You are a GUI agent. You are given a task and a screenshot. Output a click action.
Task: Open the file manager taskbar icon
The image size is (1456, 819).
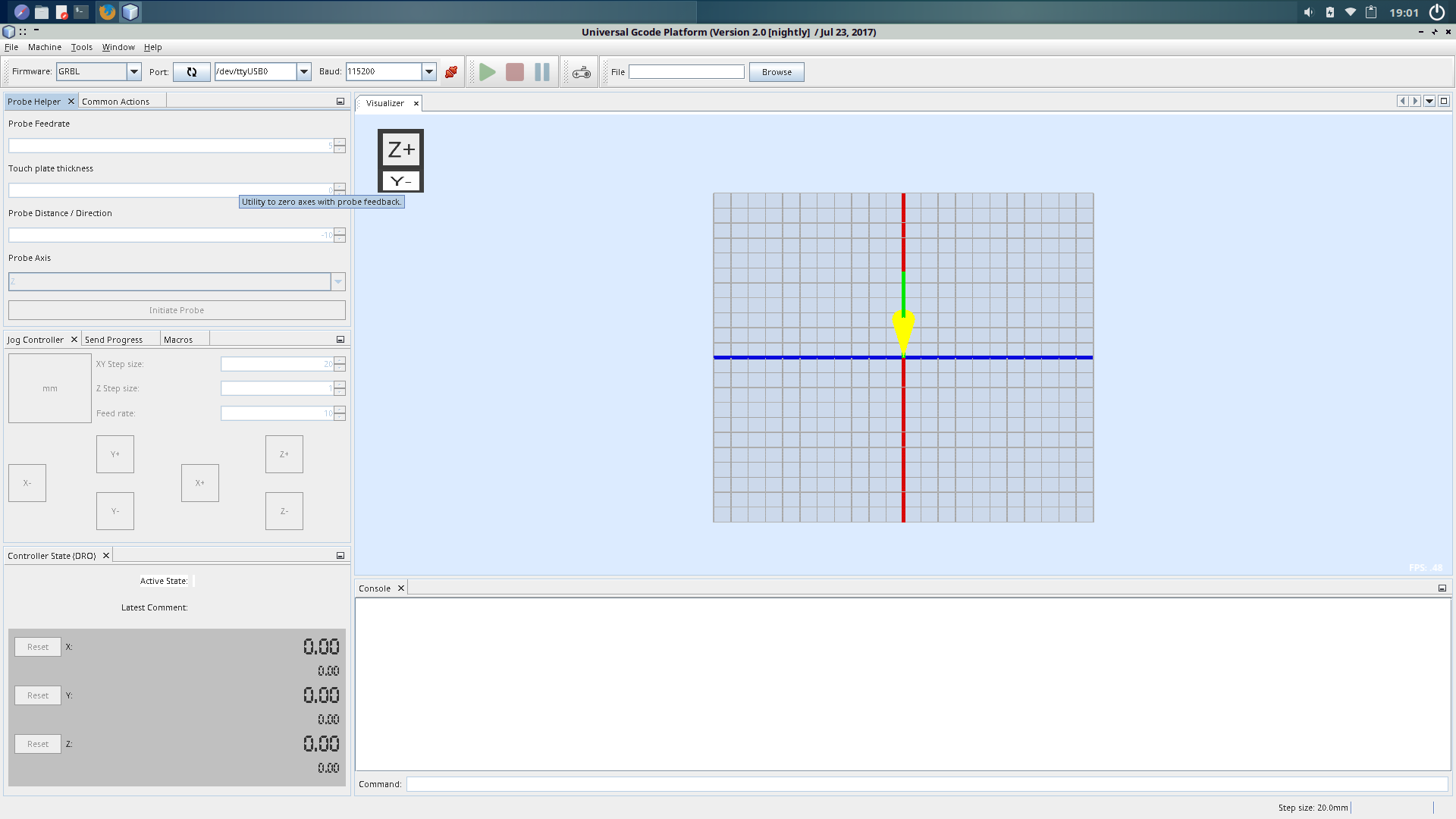tap(42, 12)
